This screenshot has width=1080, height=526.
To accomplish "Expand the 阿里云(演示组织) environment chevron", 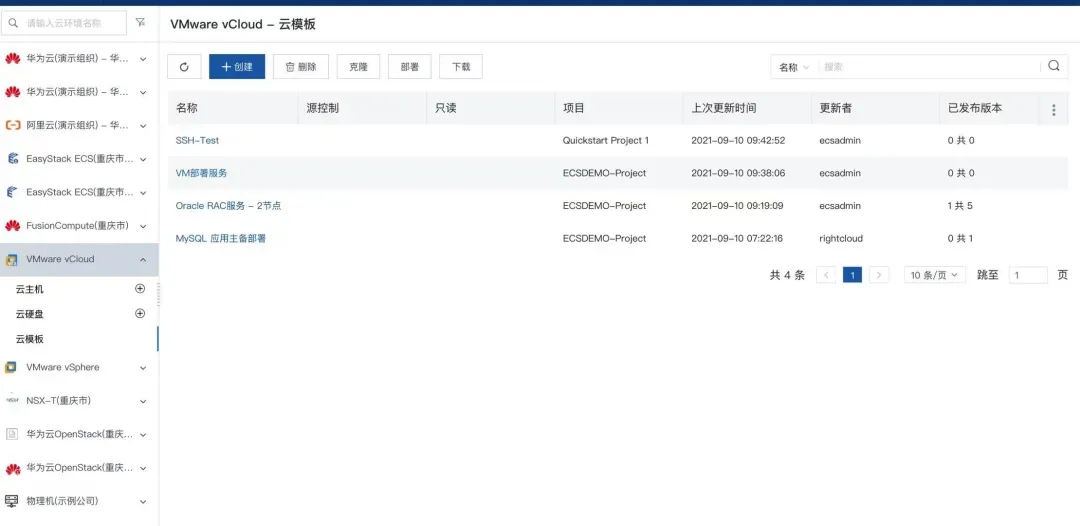I will (143, 126).
